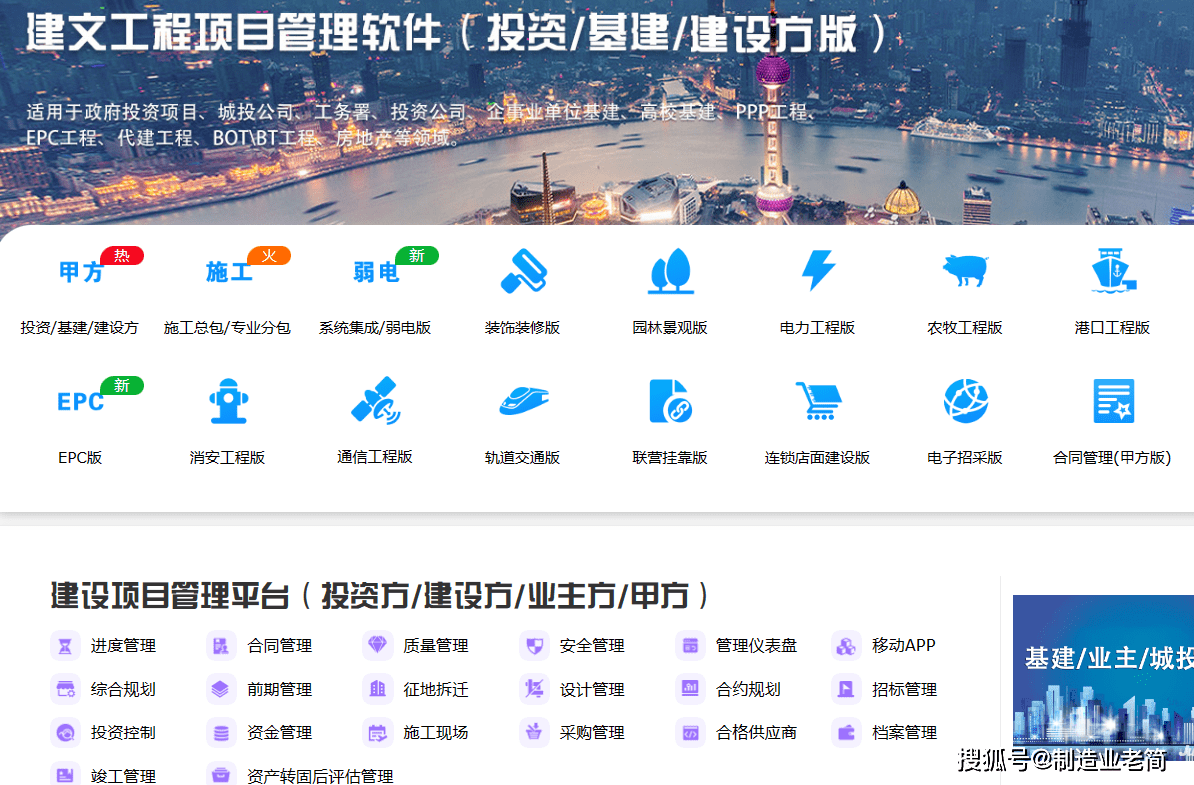Click the 建文工程项目管理软件 banner title

[x=457, y=34]
